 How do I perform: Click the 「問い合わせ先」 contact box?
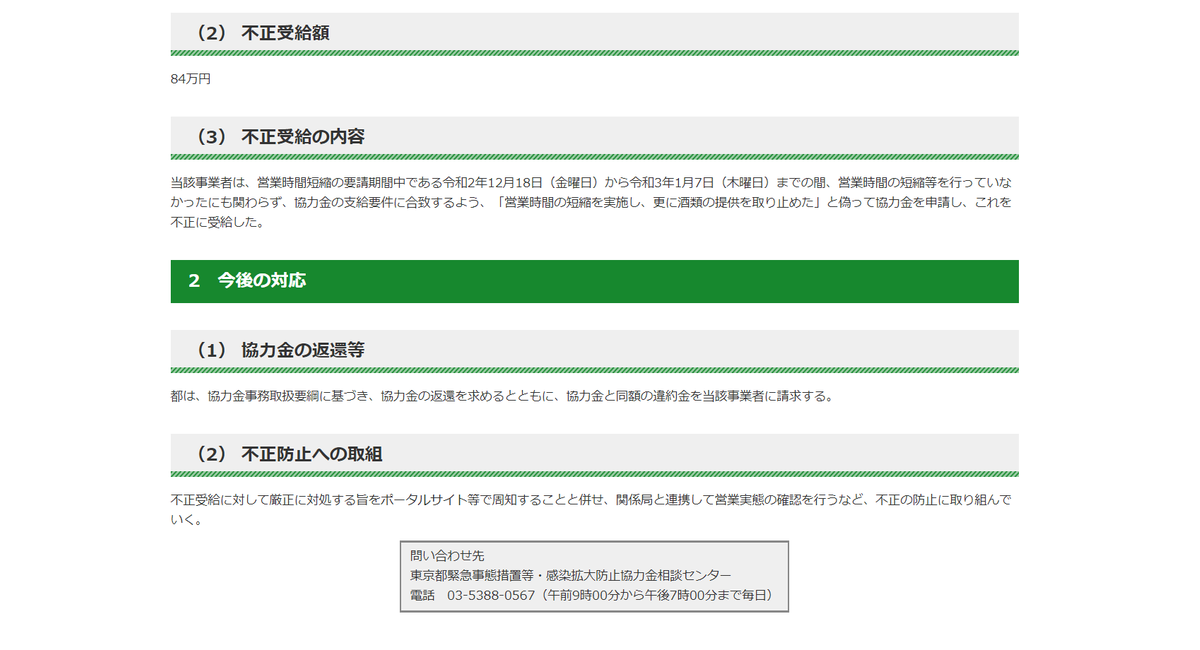595,575
